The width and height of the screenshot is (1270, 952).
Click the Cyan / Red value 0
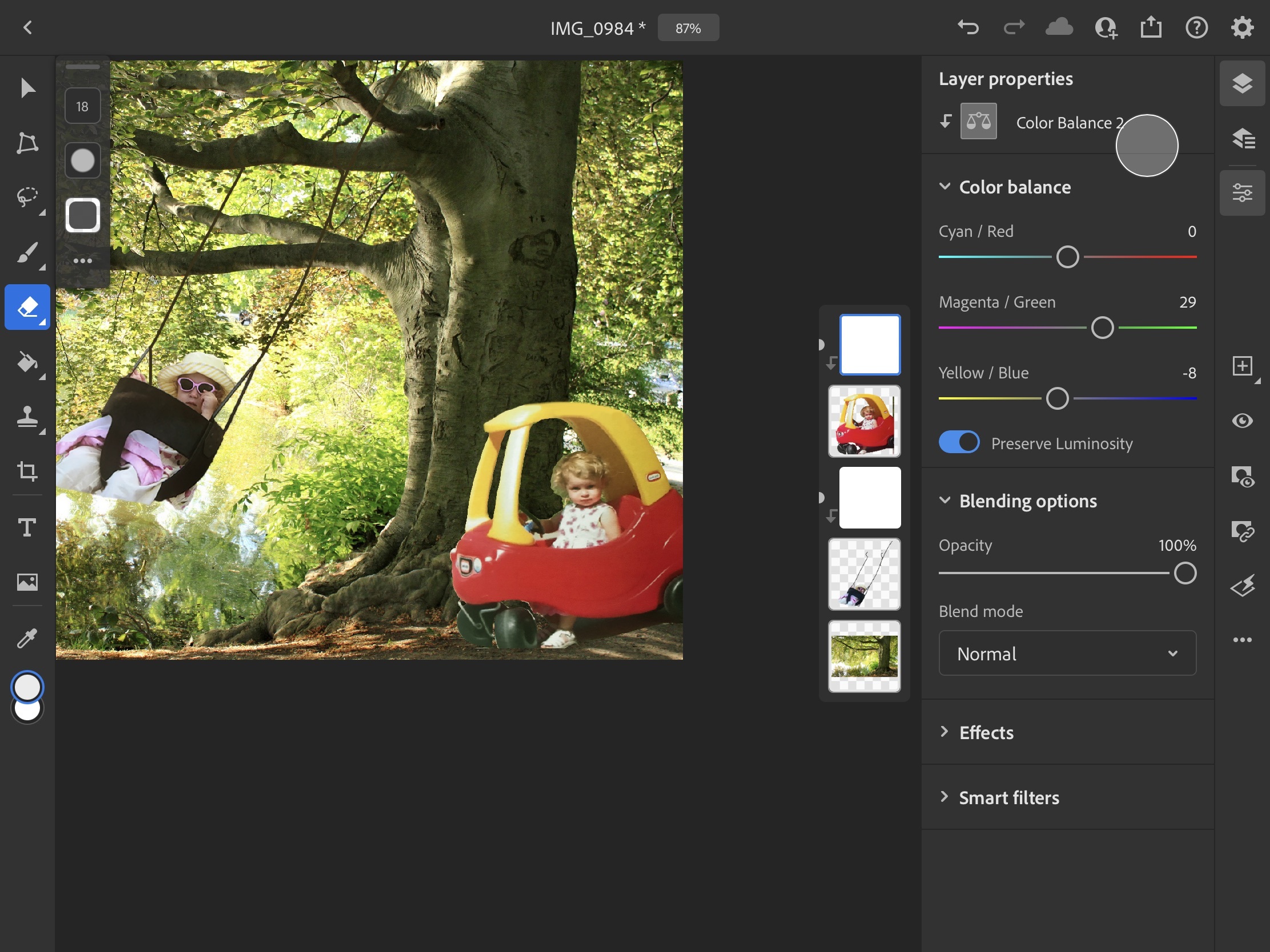click(1192, 231)
